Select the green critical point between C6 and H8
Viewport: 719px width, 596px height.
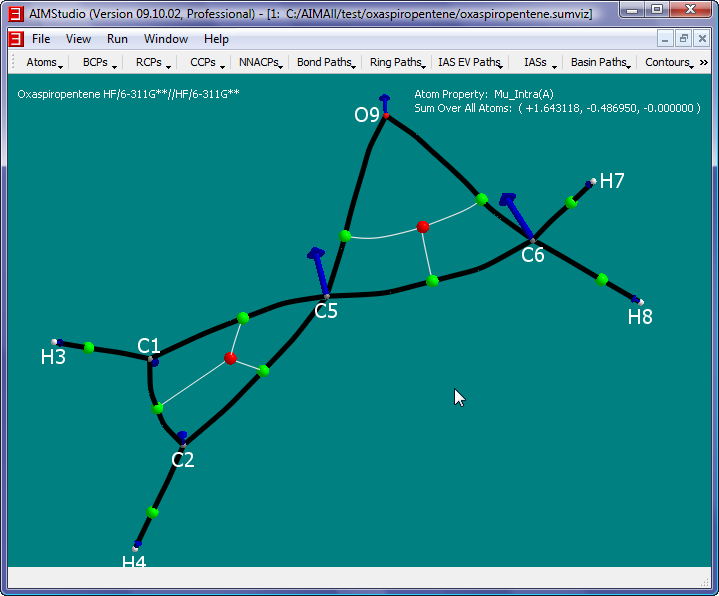point(602,280)
